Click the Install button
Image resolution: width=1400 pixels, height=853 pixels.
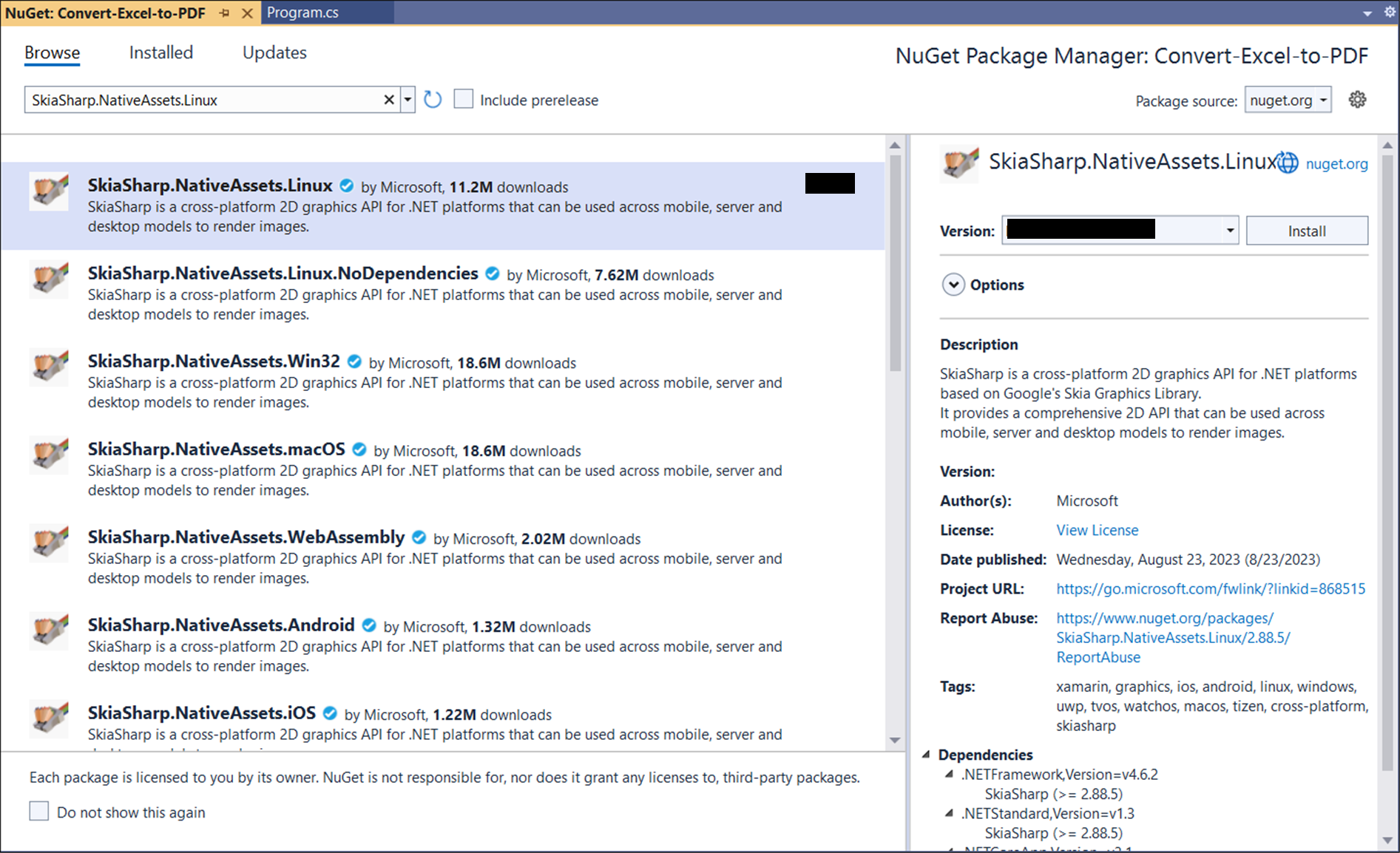[1307, 231]
